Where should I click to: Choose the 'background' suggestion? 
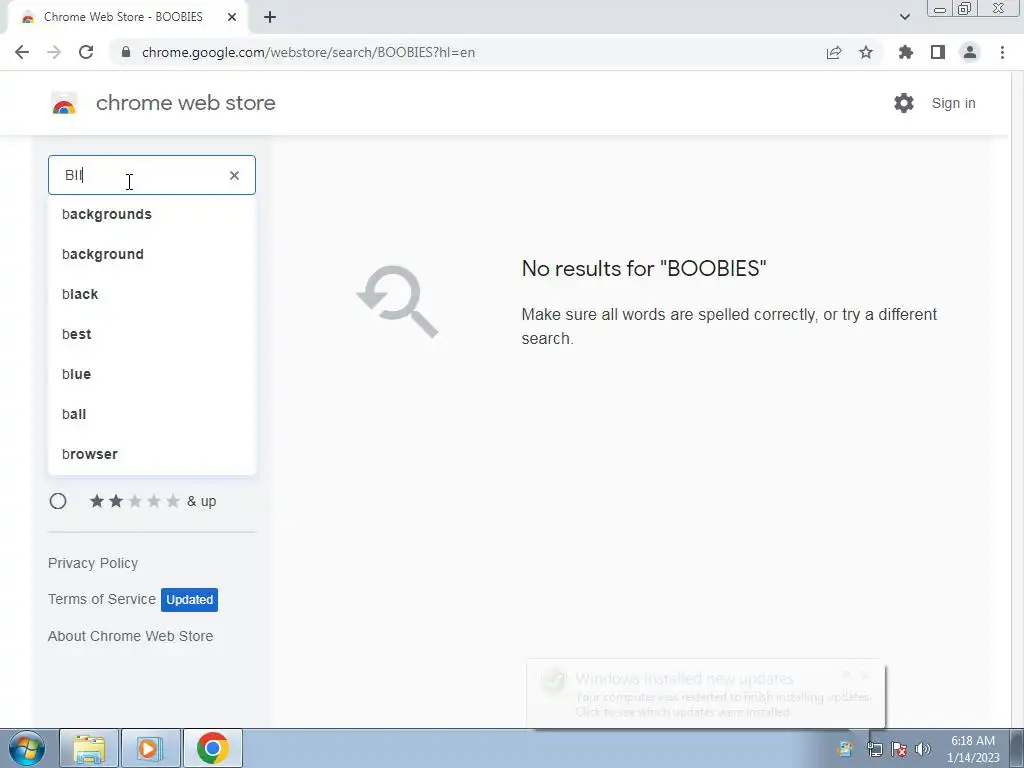pyautogui.click(x=152, y=254)
